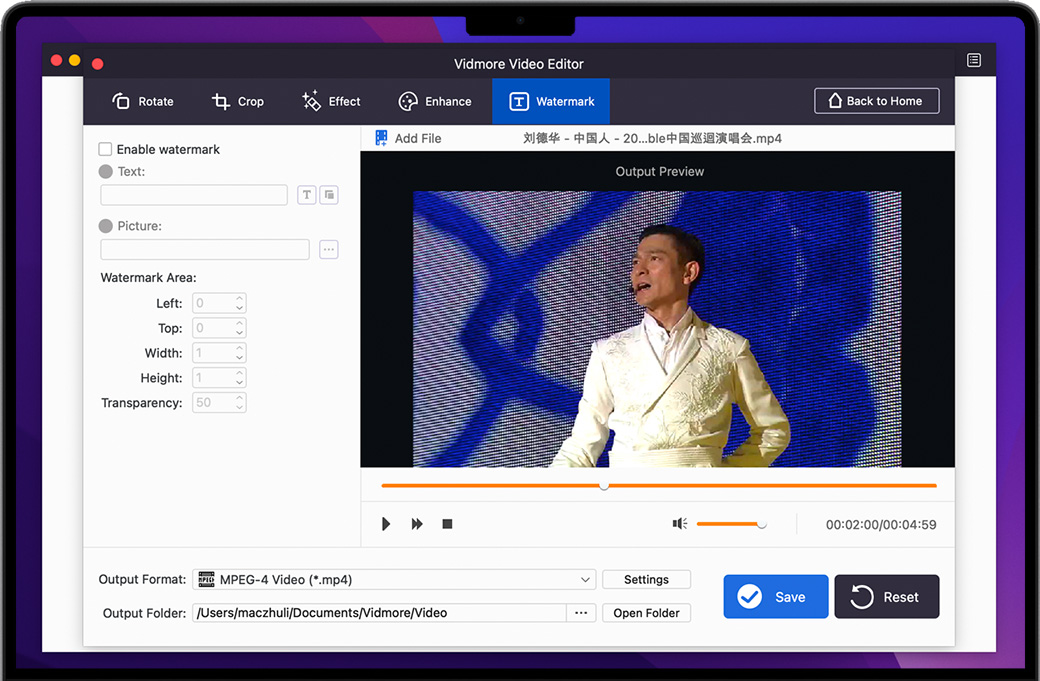Select the Picture watermark radio button

[x=106, y=226]
